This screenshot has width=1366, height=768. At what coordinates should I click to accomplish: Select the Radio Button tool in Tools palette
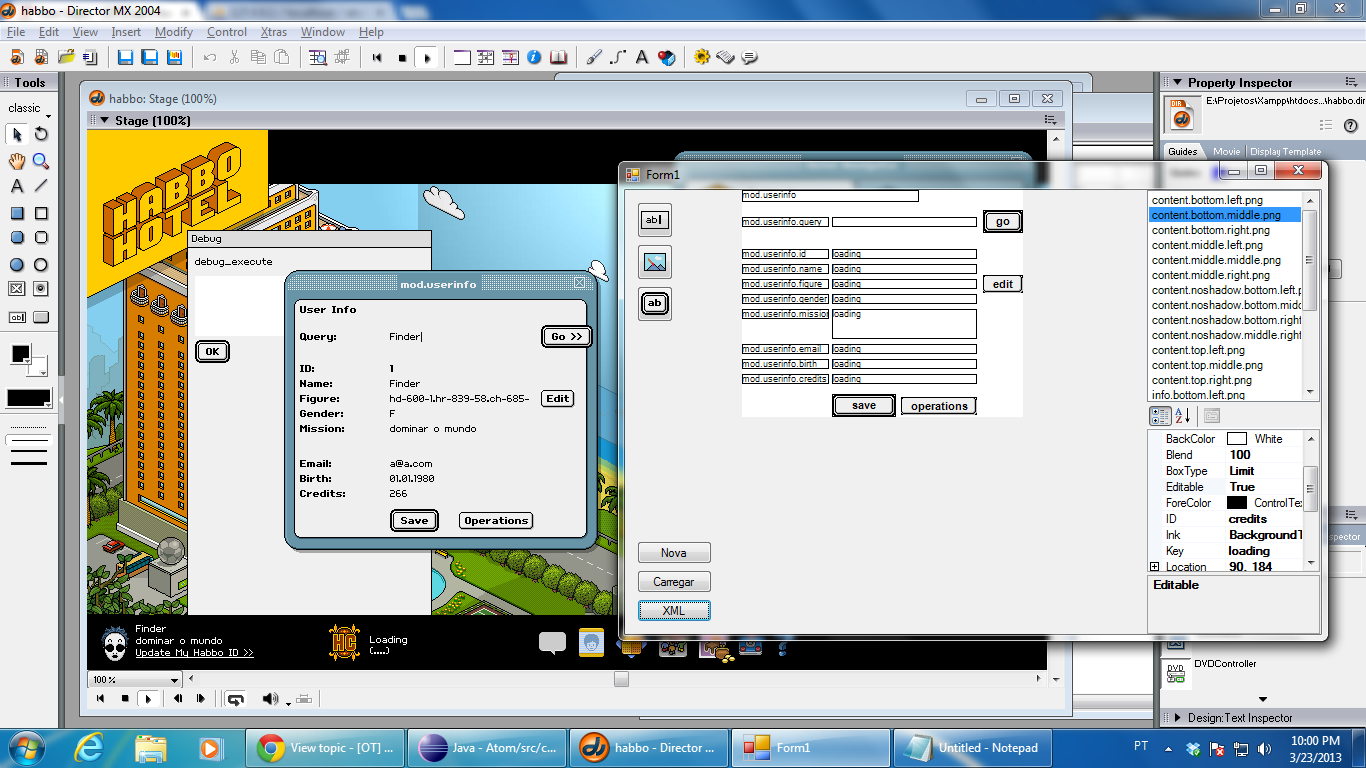click(41, 289)
